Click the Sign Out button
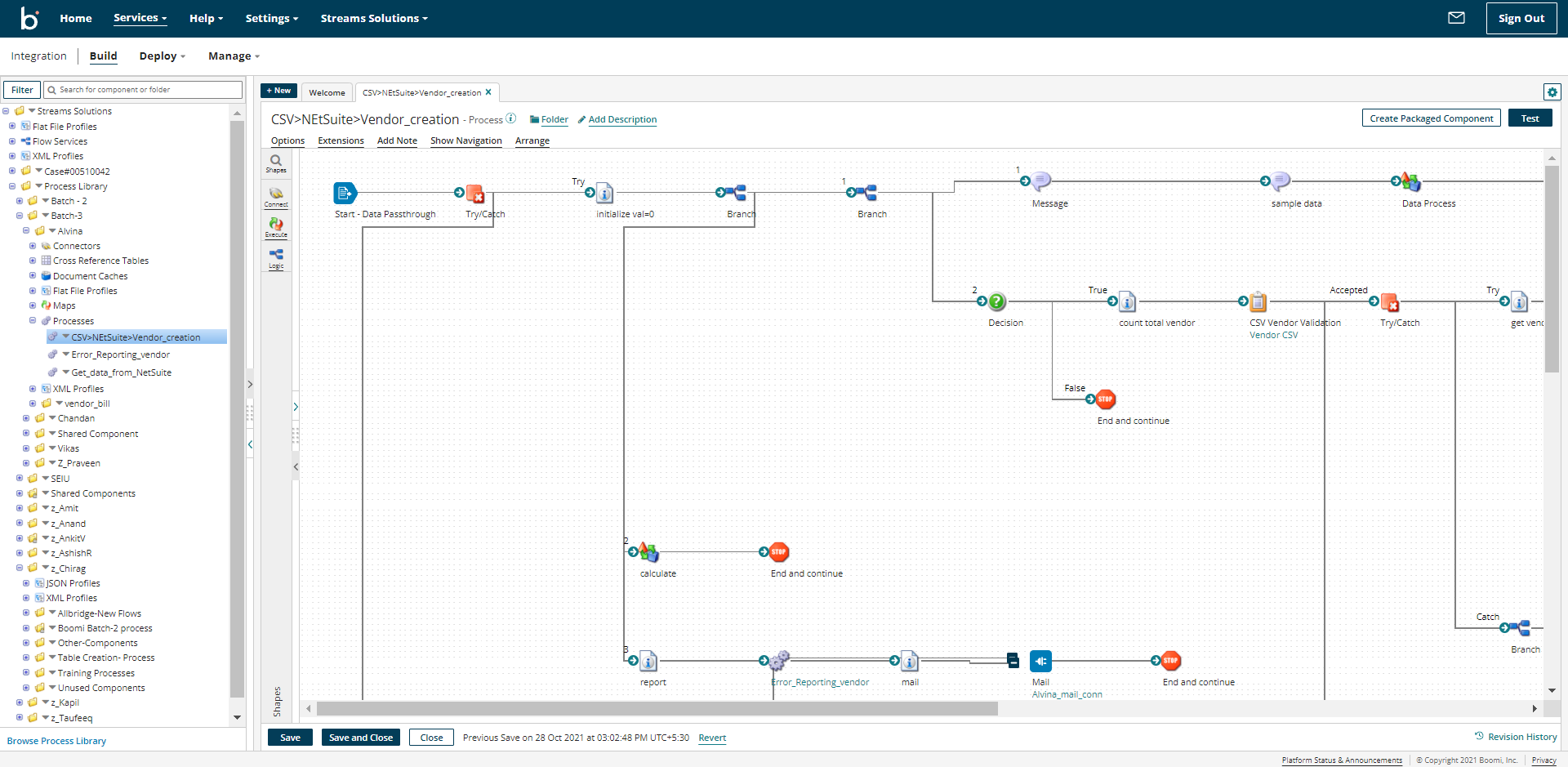 click(x=1521, y=18)
